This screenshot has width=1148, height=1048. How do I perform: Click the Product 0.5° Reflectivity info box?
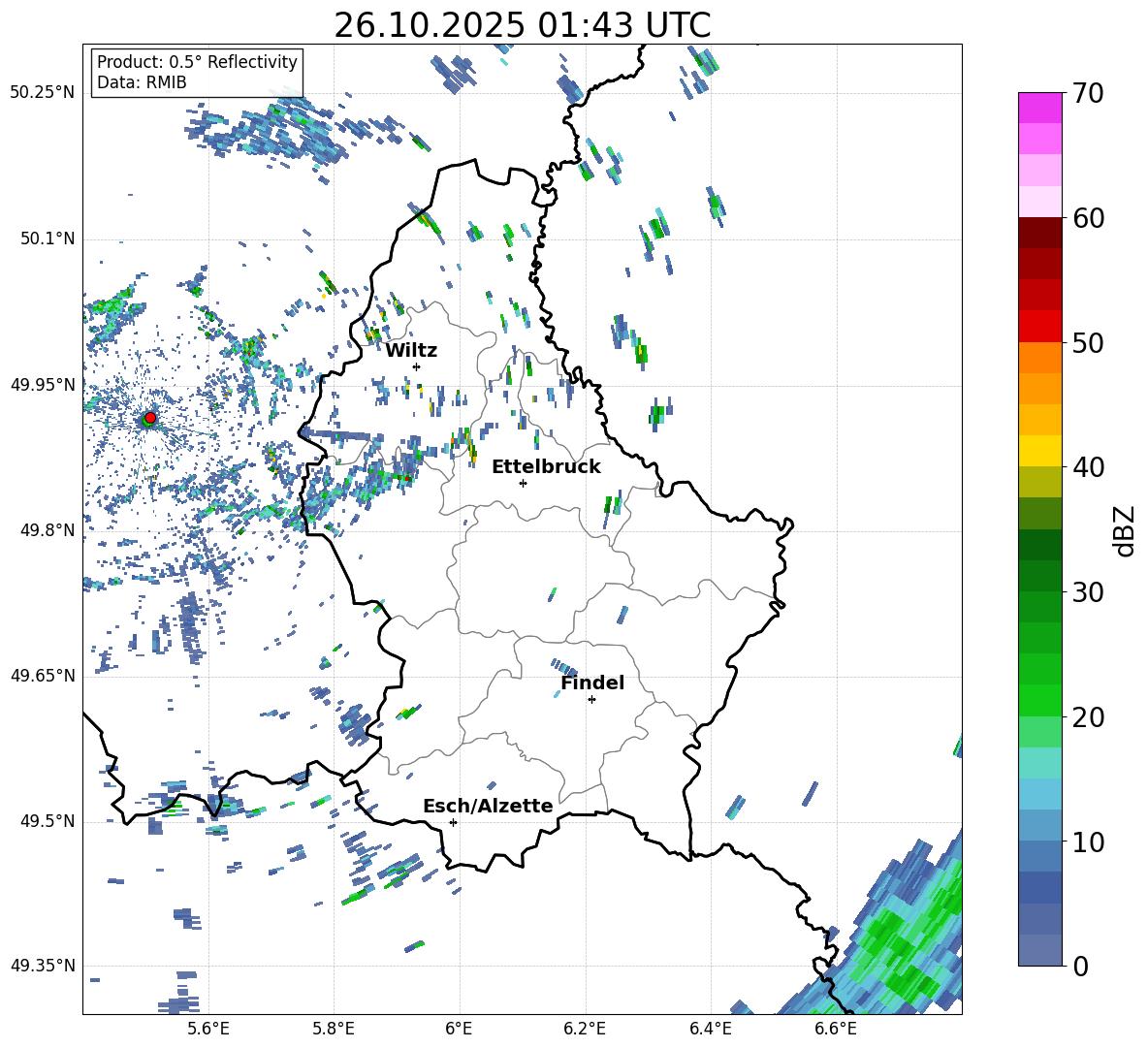(x=197, y=73)
